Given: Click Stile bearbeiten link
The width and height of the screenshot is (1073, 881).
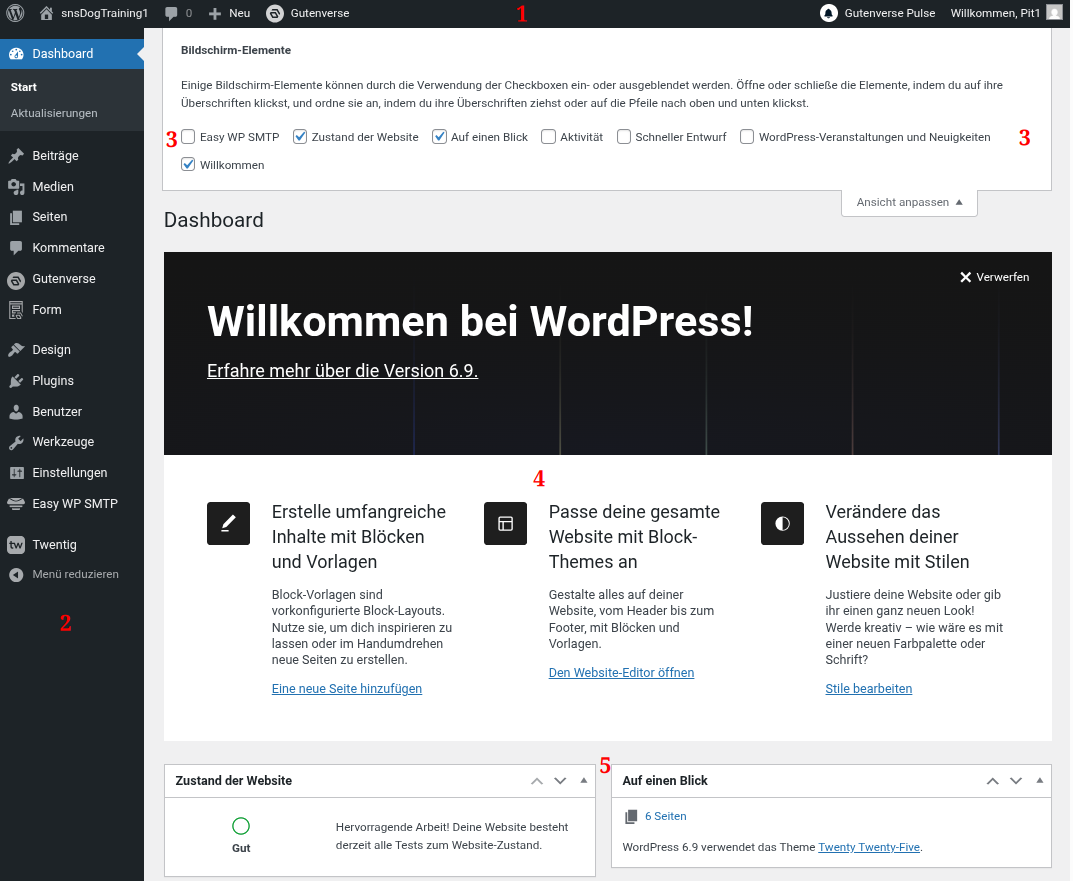Looking at the screenshot, I should (x=868, y=689).
